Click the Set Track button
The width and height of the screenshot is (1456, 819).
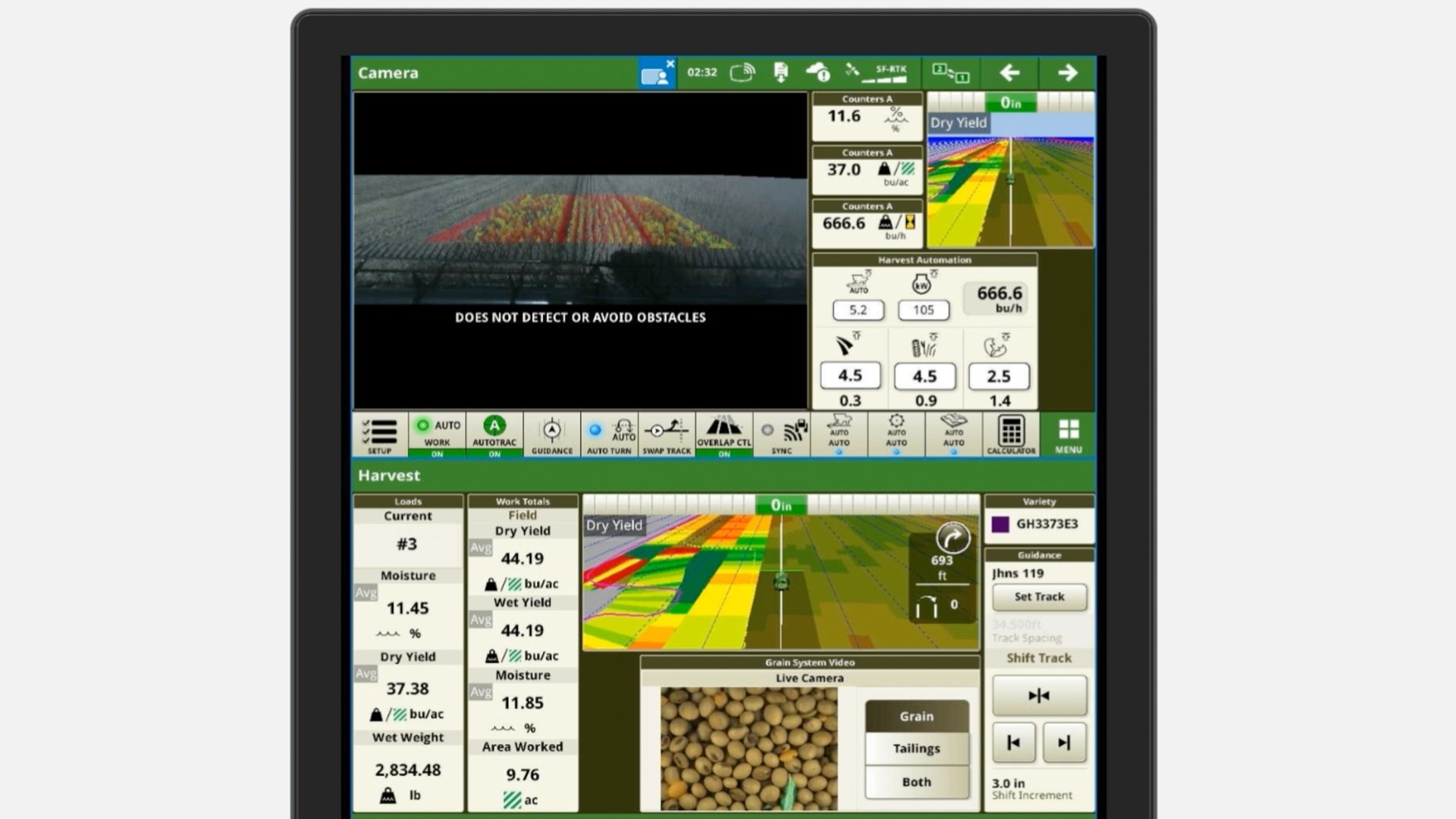[1040, 597]
